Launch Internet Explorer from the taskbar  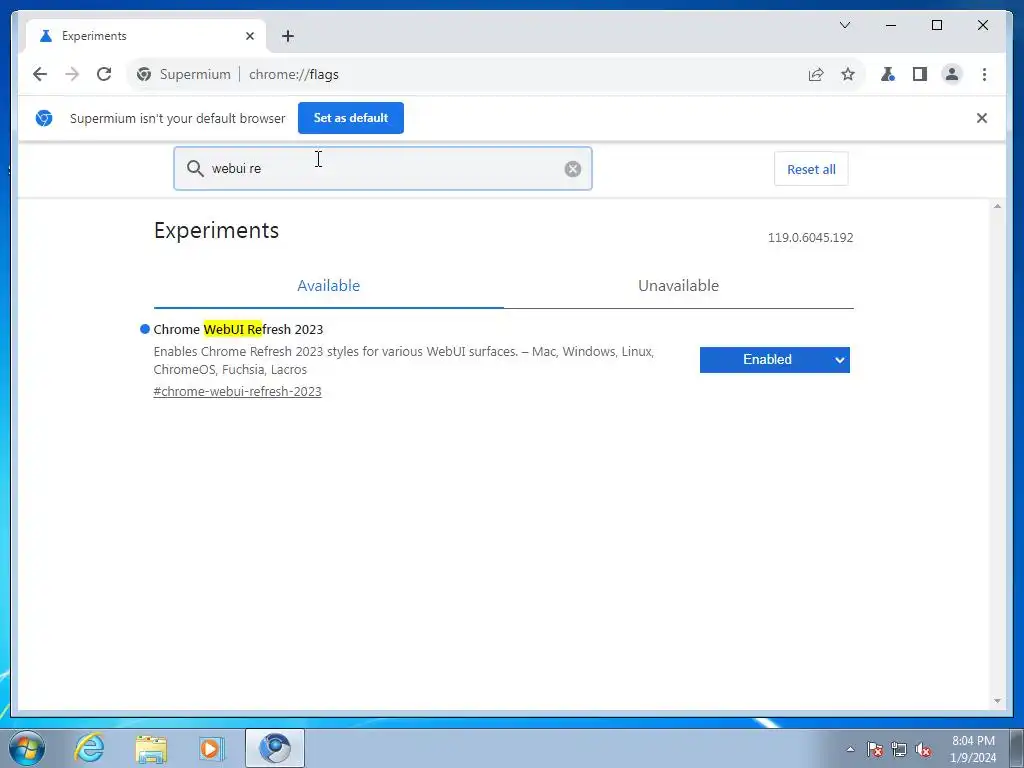[x=89, y=748]
